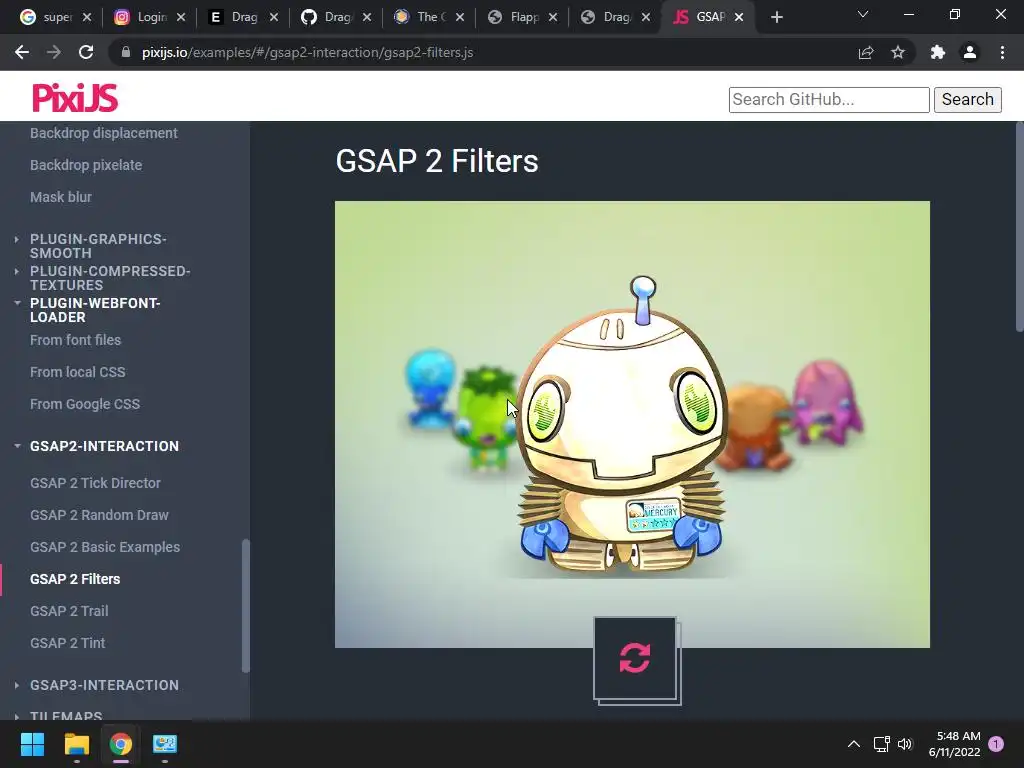1024x768 pixels.
Task: Click the blurred pink creature in the demo
Action: coord(827,401)
